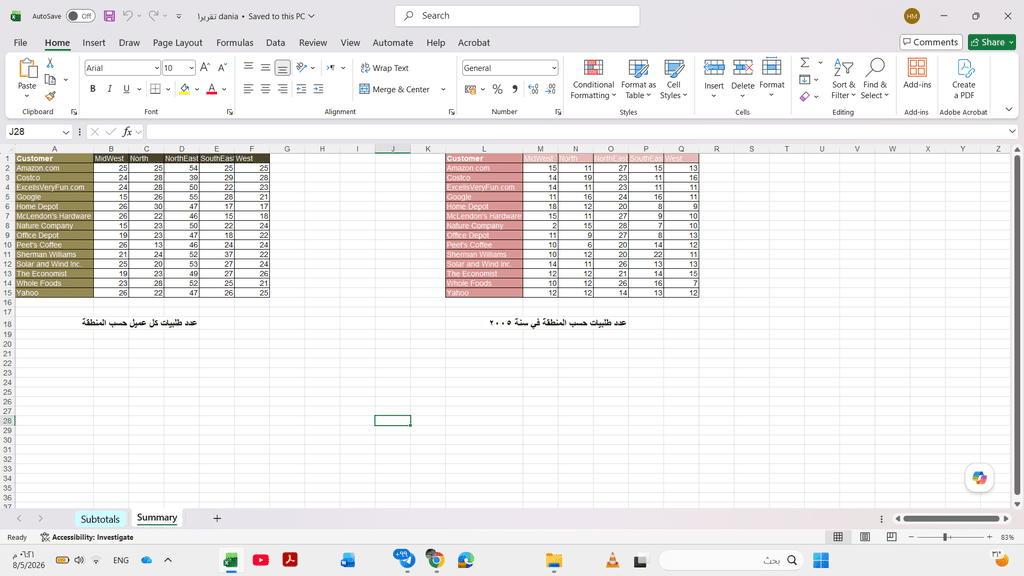1024x576 pixels.
Task: Expand Merge & Center dropdown arrow
Action: [x=443, y=89]
